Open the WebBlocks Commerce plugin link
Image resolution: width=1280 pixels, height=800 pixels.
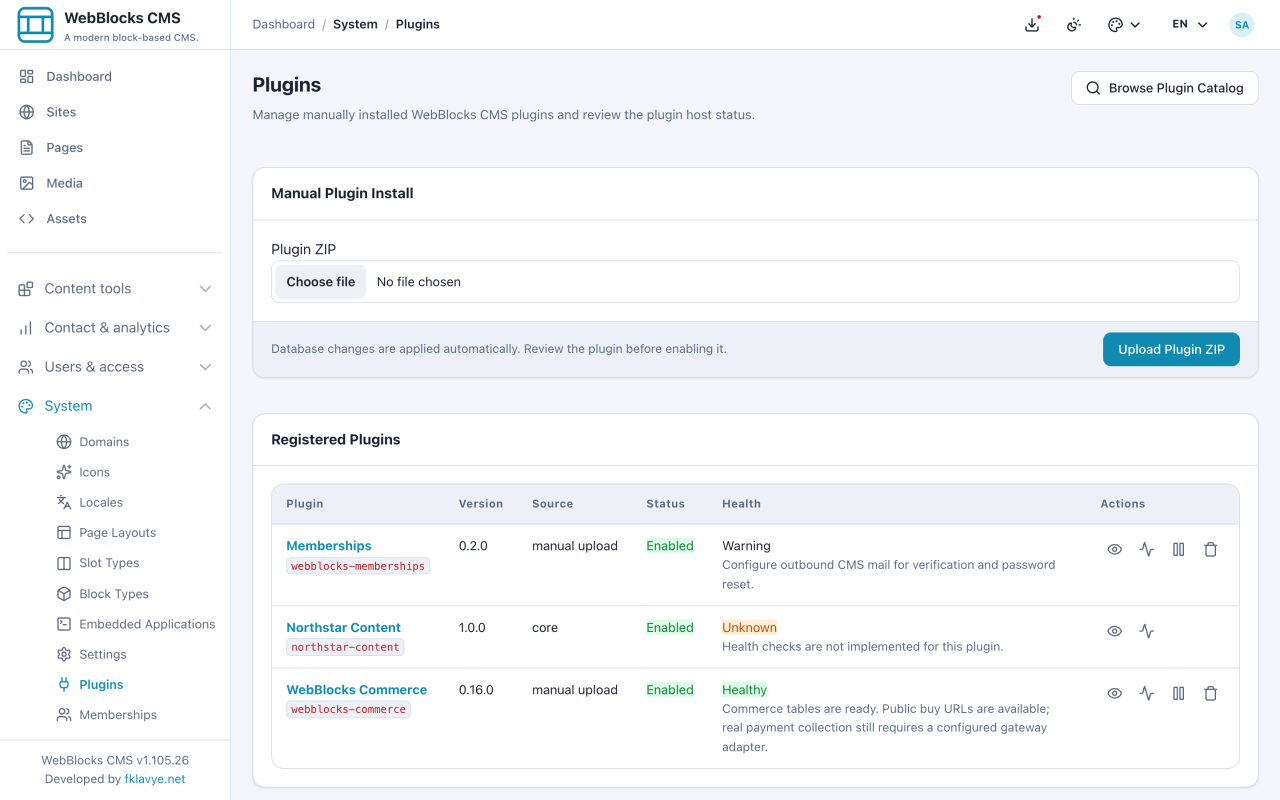356,690
